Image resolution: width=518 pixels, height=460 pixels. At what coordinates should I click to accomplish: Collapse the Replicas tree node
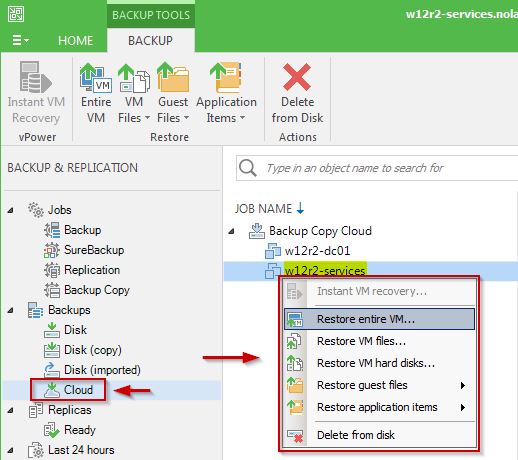pos(11,410)
